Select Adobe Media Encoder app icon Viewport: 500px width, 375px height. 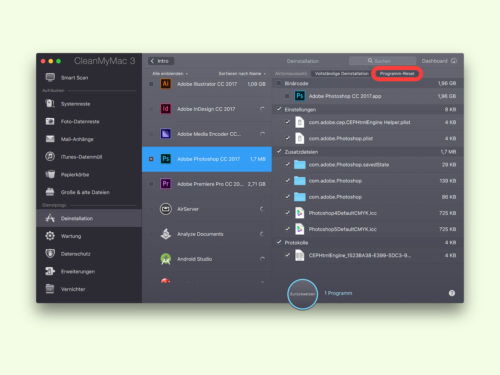[x=166, y=134]
